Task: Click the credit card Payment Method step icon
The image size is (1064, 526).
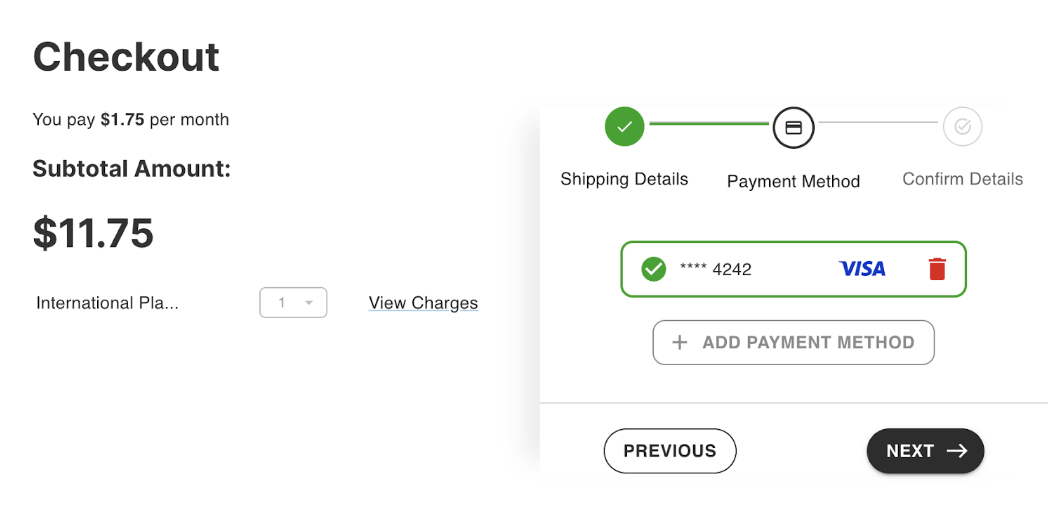Action: point(793,127)
